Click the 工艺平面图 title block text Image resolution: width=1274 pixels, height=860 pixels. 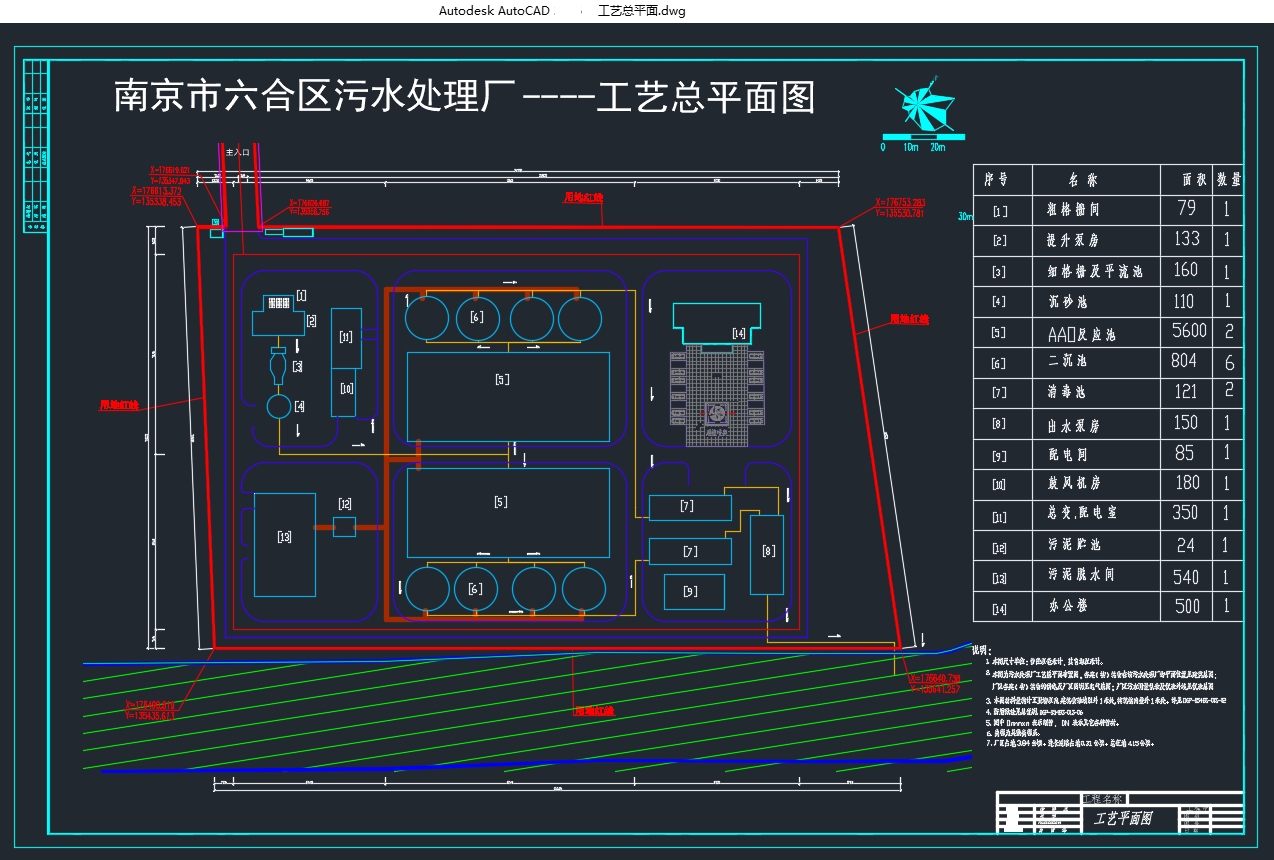(1124, 820)
